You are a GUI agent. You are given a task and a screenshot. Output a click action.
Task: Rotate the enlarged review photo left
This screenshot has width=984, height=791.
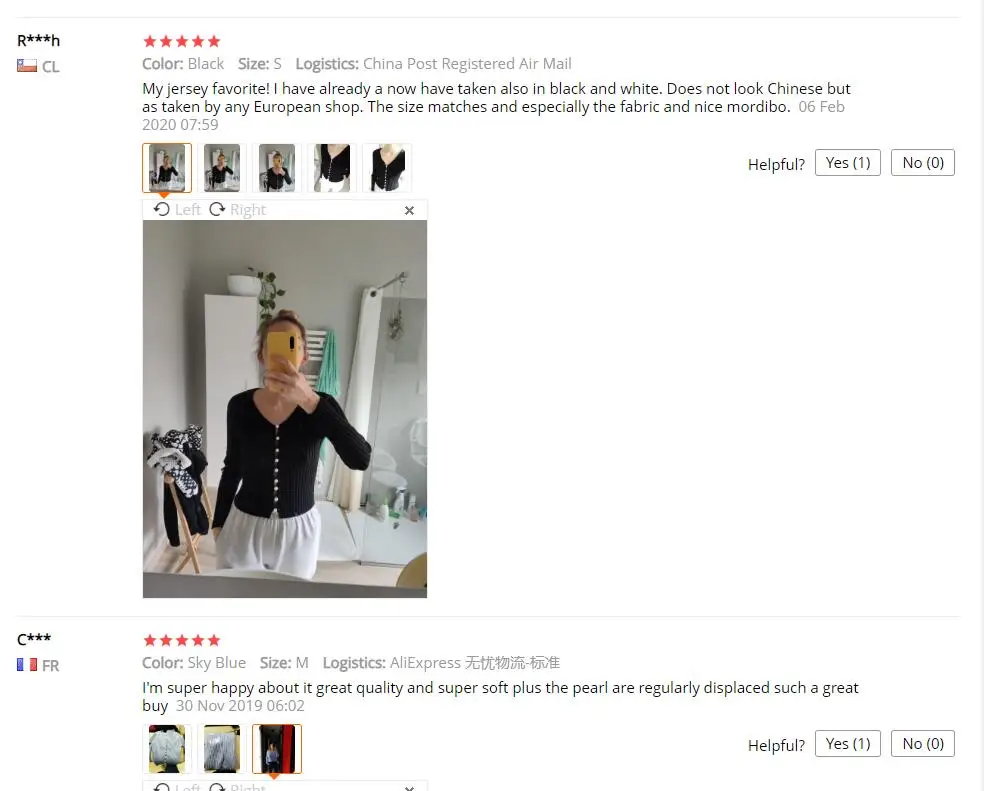(177, 210)
